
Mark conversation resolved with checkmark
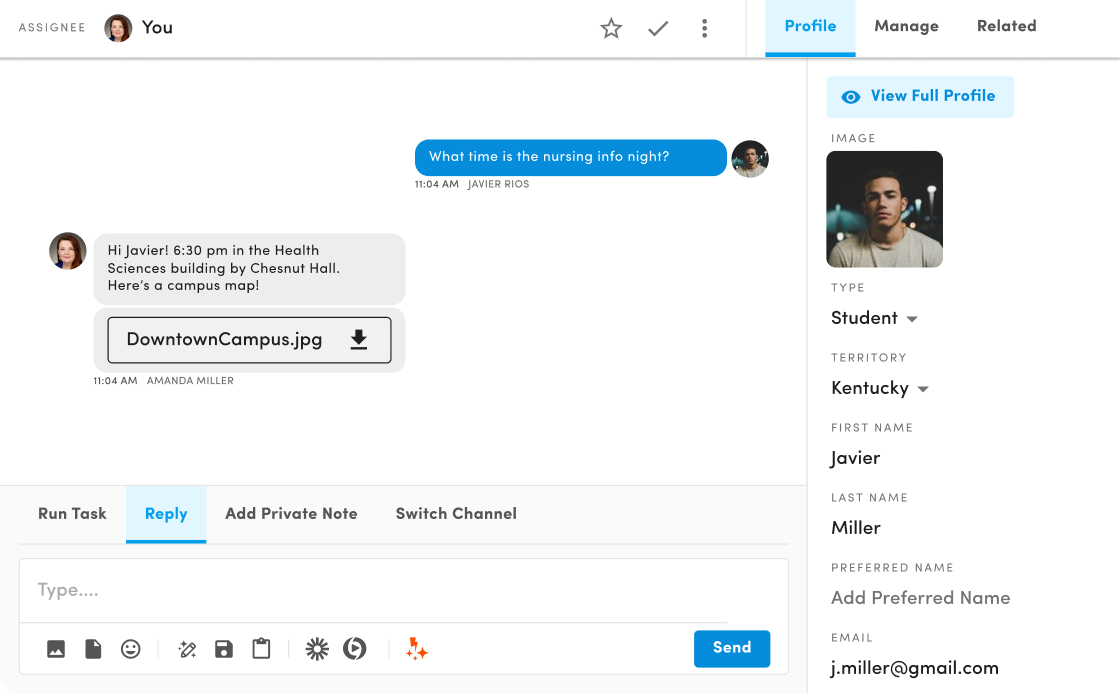point(658,28)
